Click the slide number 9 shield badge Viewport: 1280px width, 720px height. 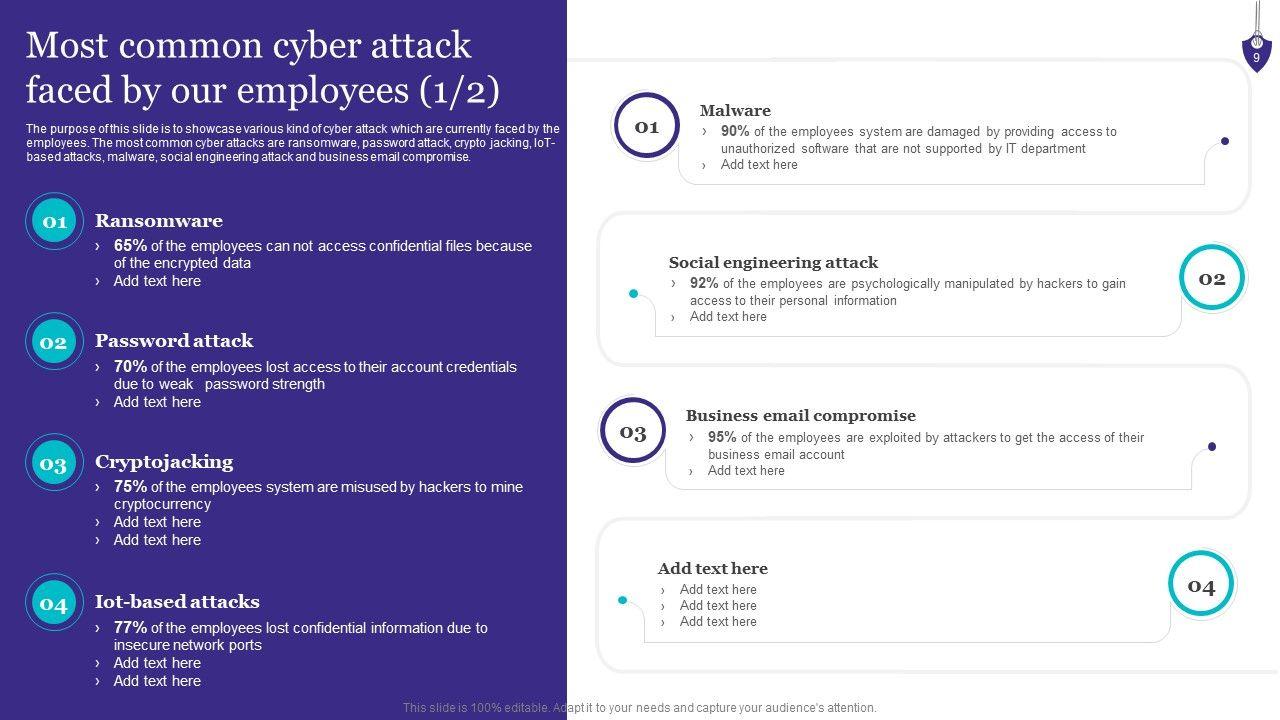pos(1256,53)
